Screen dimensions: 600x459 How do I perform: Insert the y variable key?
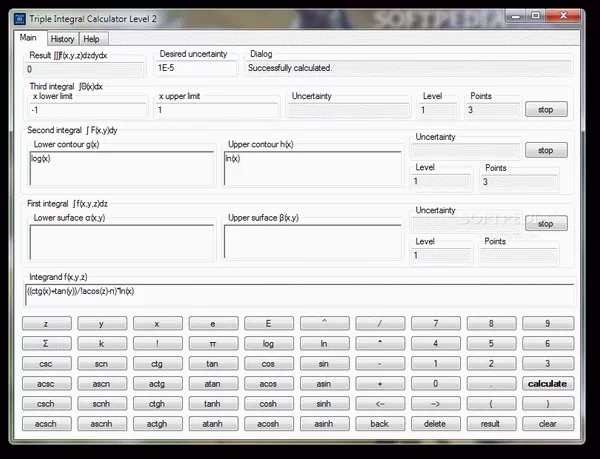tap(102, 324)
